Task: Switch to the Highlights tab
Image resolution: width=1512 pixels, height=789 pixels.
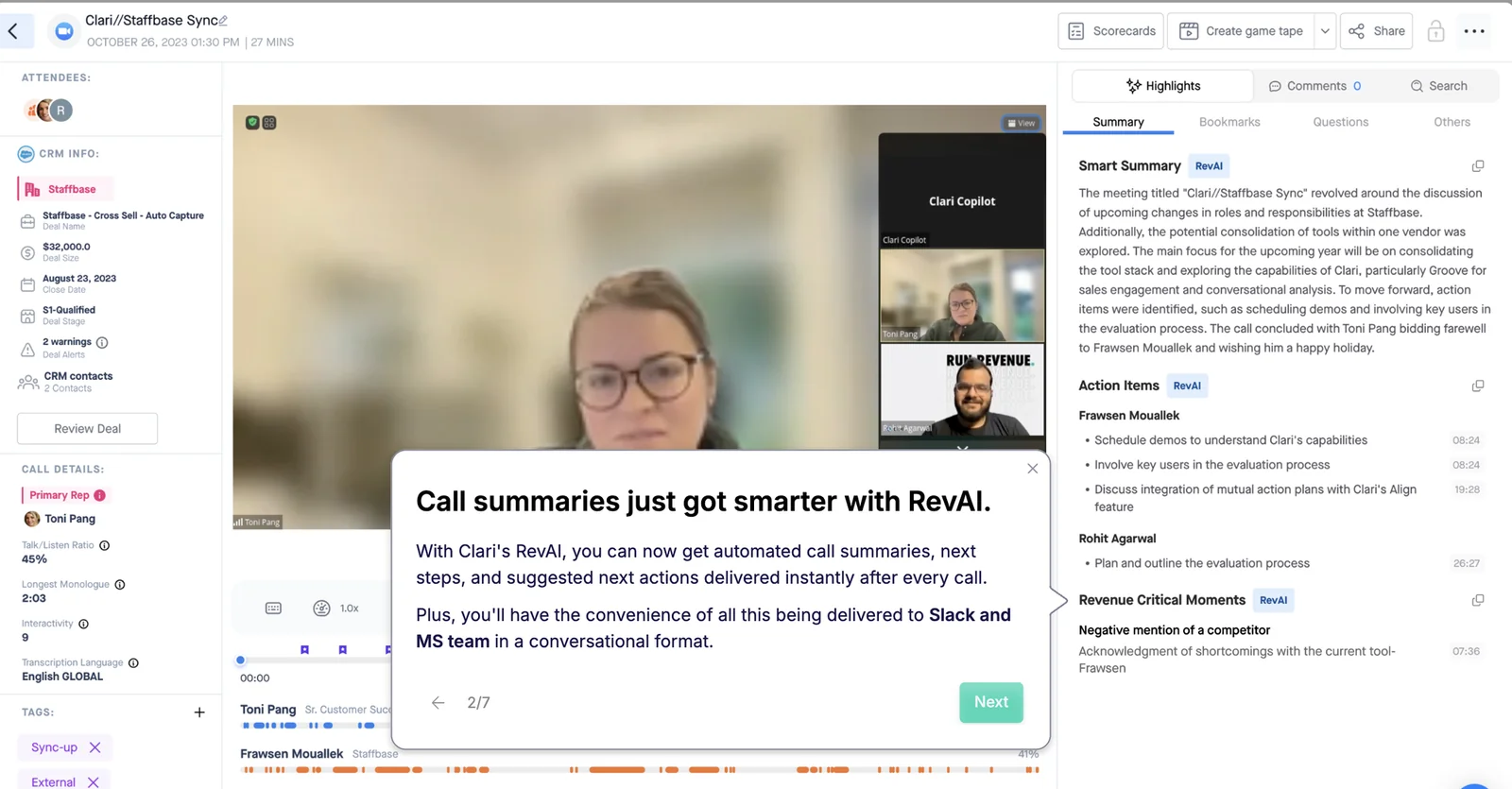Action: pyautogui.click(x=1162, y=86)
